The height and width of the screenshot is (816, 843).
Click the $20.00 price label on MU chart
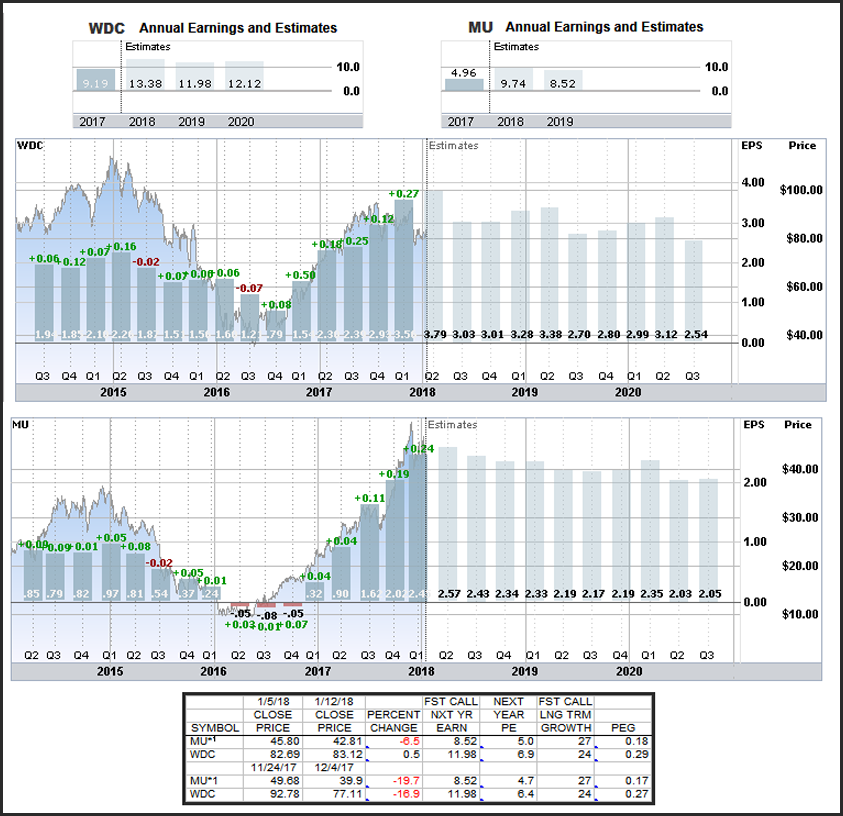(800, 566)
